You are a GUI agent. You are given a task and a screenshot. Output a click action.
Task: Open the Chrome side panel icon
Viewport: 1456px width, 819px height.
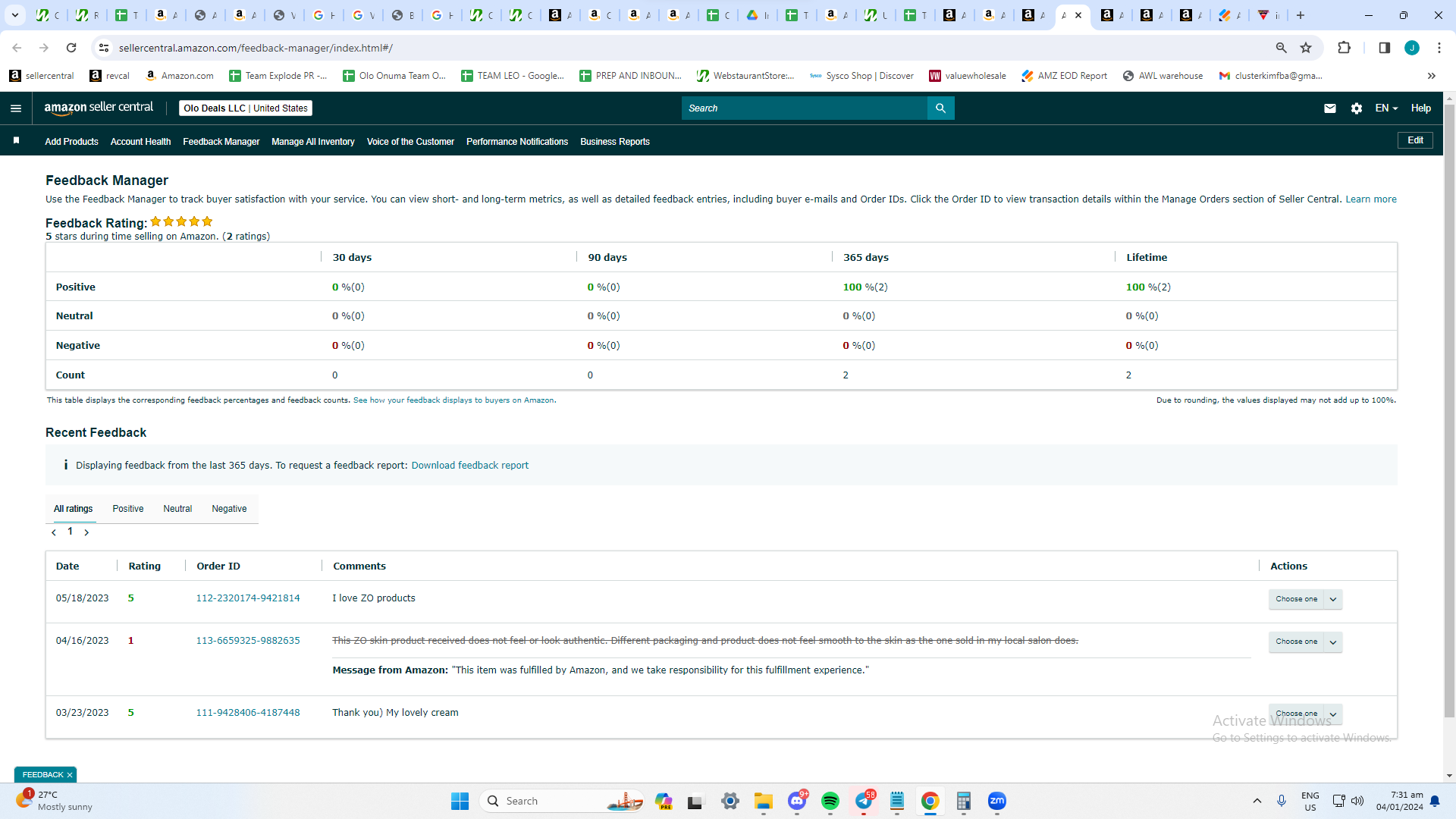click(1384, 48)
